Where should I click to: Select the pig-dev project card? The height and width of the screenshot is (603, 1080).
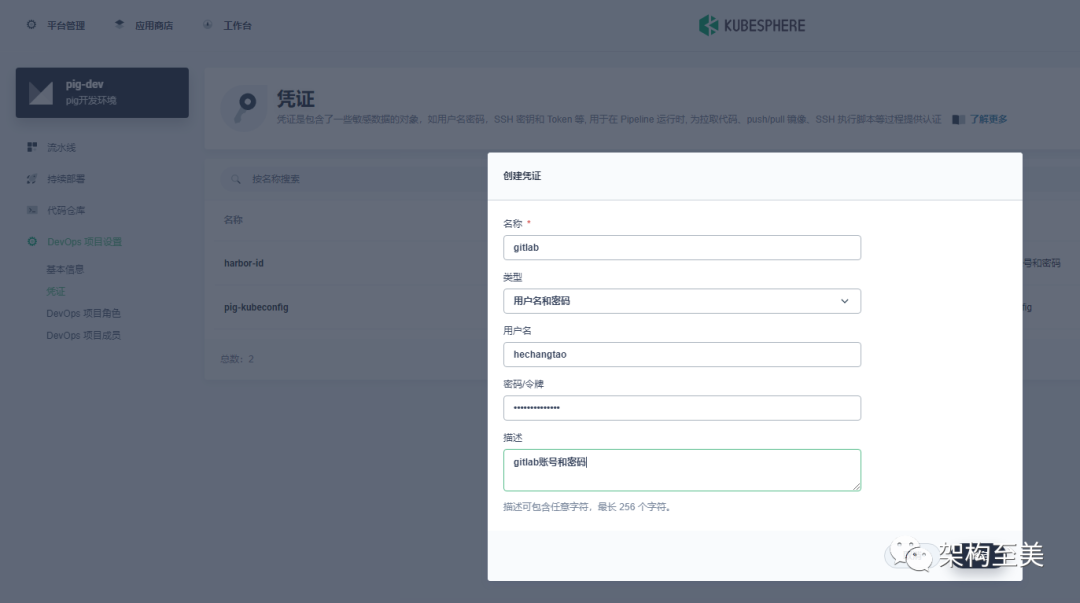point(102,92)
